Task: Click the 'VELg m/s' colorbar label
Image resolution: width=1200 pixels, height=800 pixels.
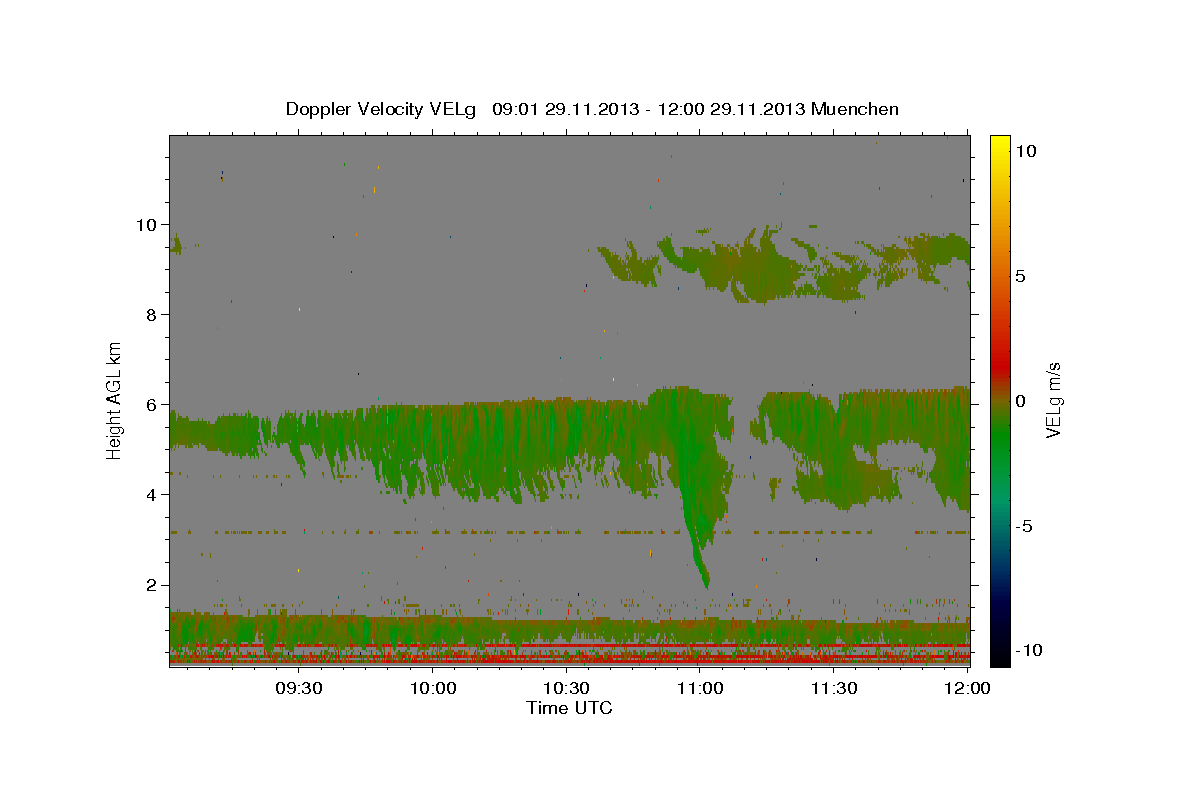Action: pos(1054,398)
